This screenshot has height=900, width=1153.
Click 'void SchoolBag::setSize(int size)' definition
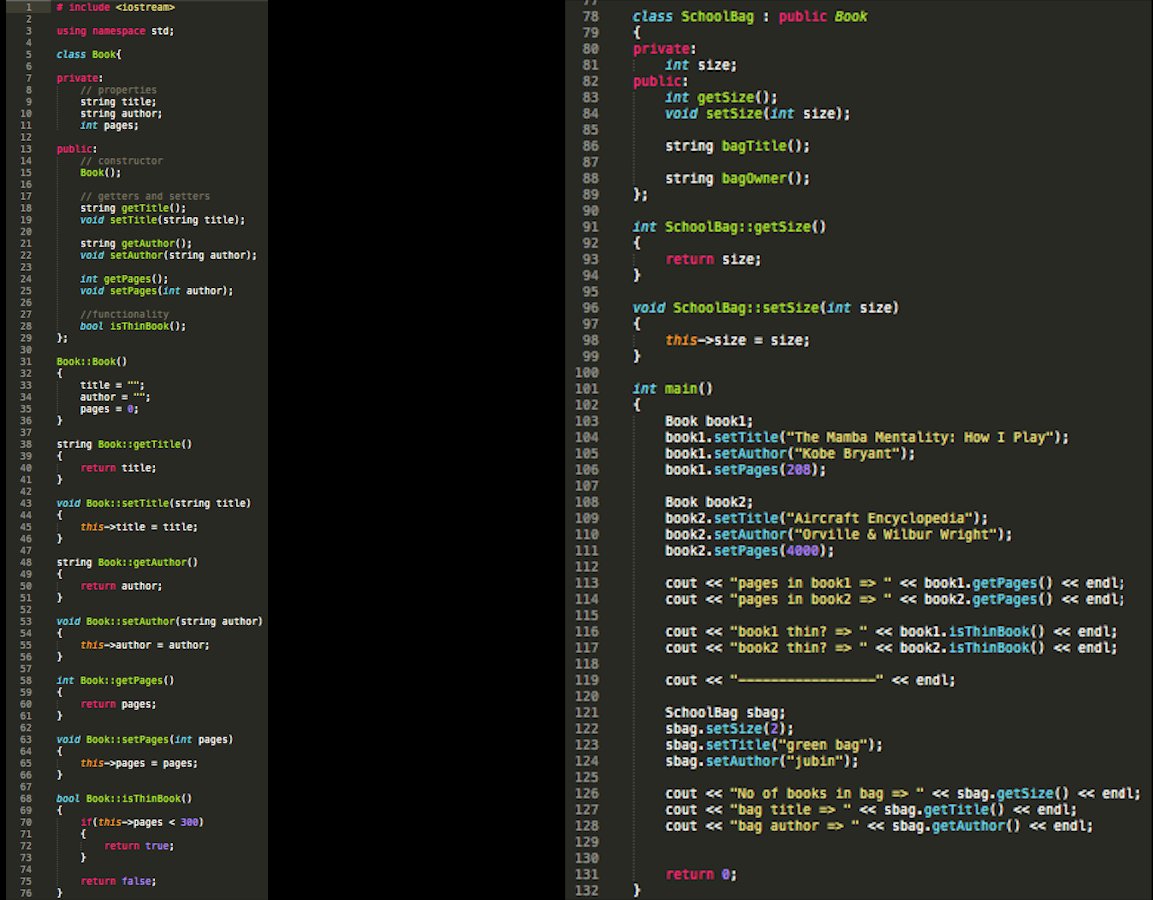(x=766, y=307)
